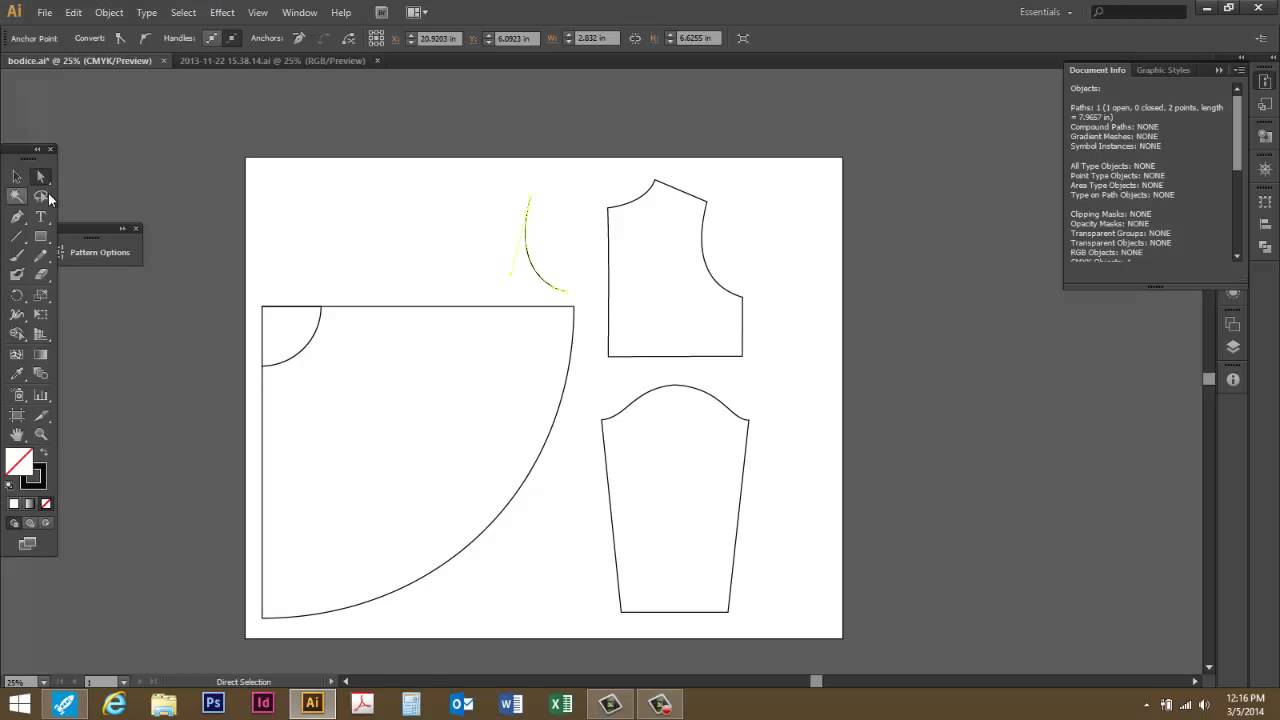Select the Pen tool
This screenshot has height=720, width=1280.
17,217
